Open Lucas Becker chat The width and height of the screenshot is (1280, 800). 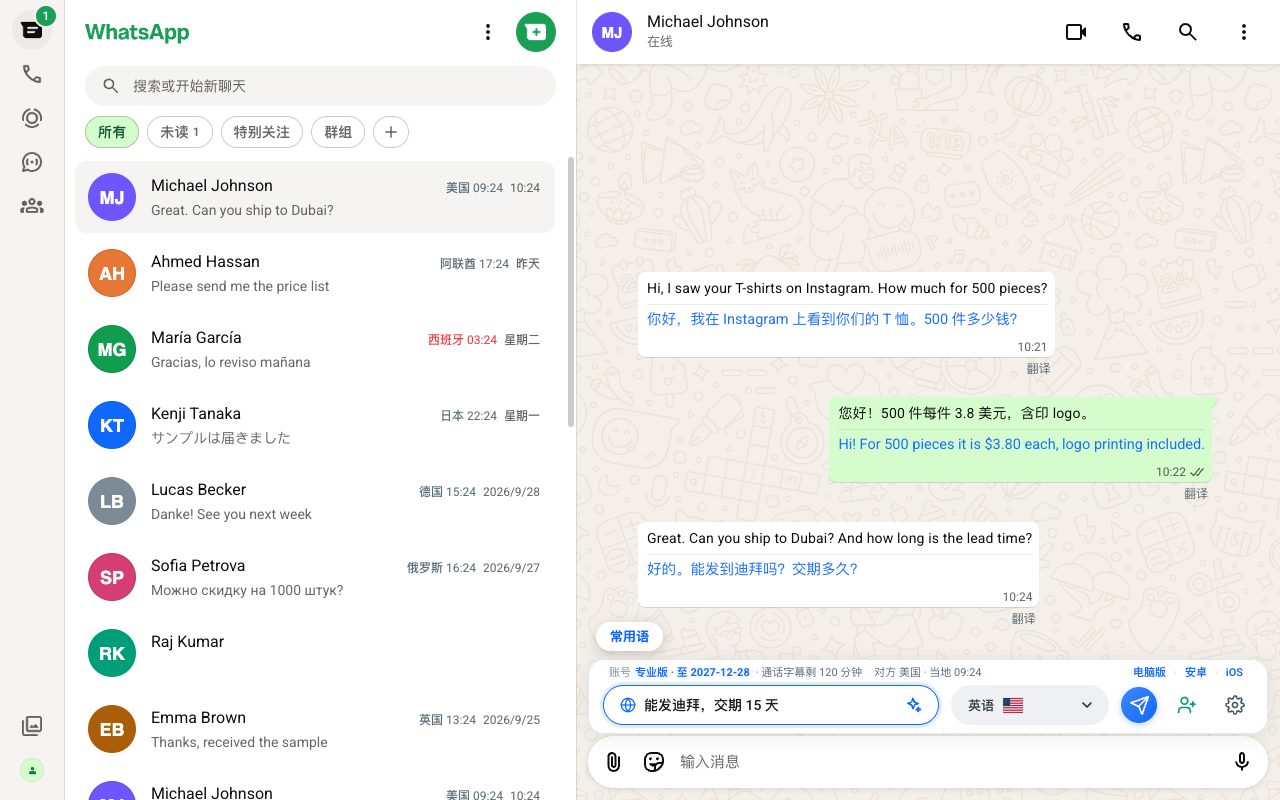(x=315, y=502)
